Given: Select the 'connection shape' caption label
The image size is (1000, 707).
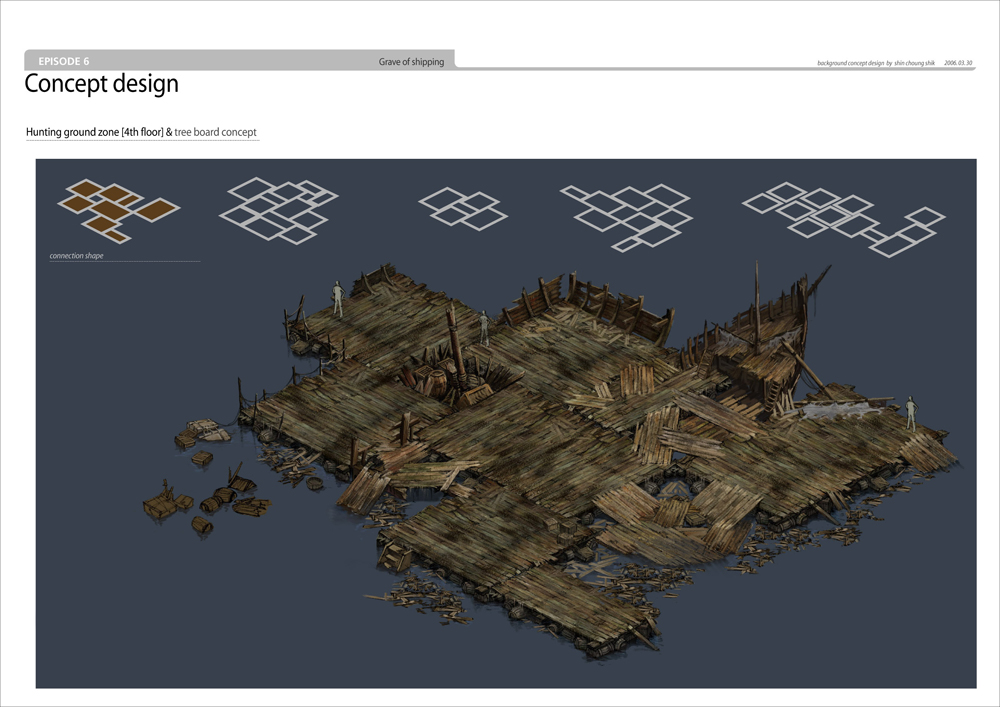Looking at the screenshot, I should 76,256.
